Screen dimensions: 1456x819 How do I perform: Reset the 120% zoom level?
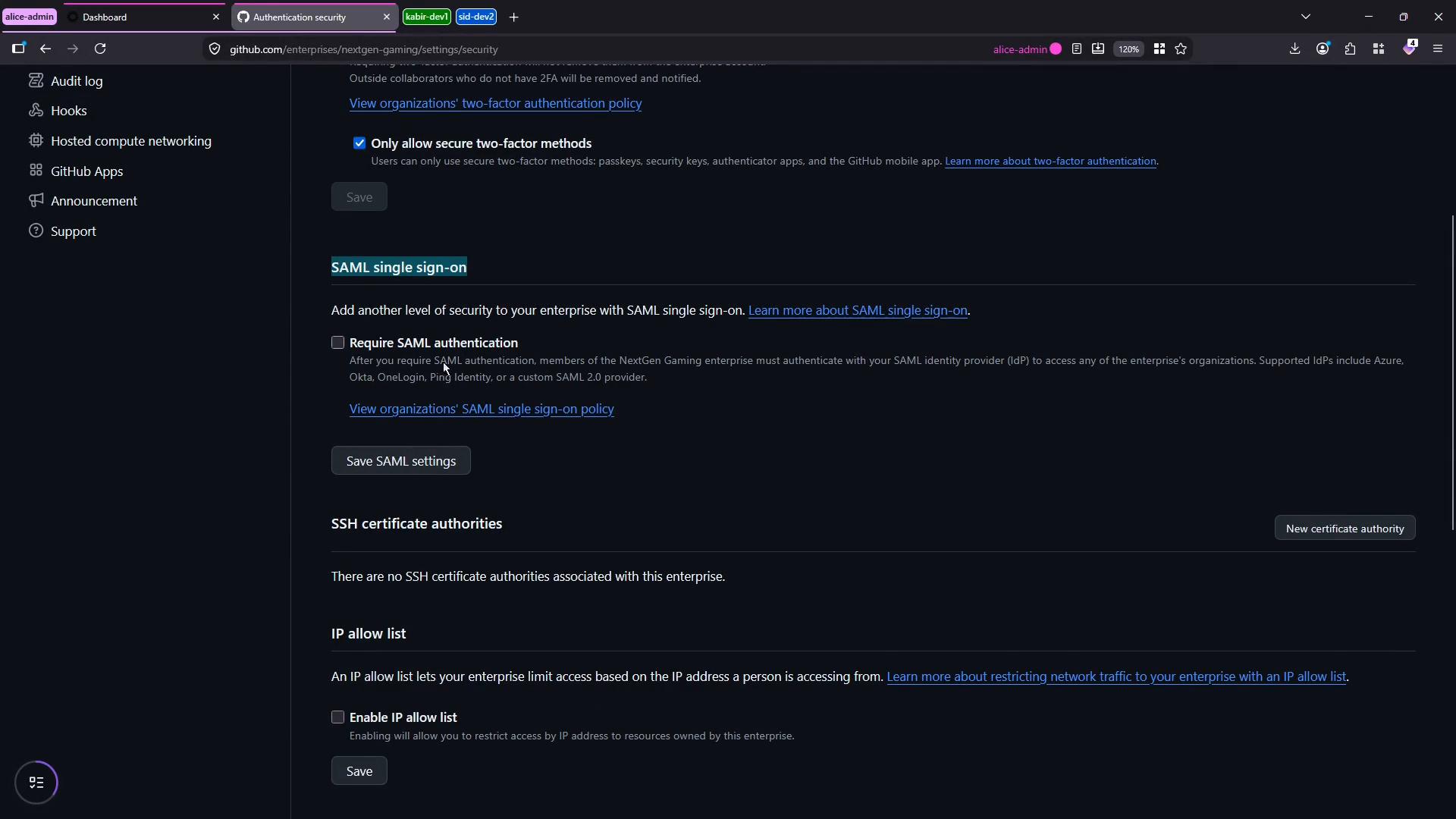pos(1128,49)
